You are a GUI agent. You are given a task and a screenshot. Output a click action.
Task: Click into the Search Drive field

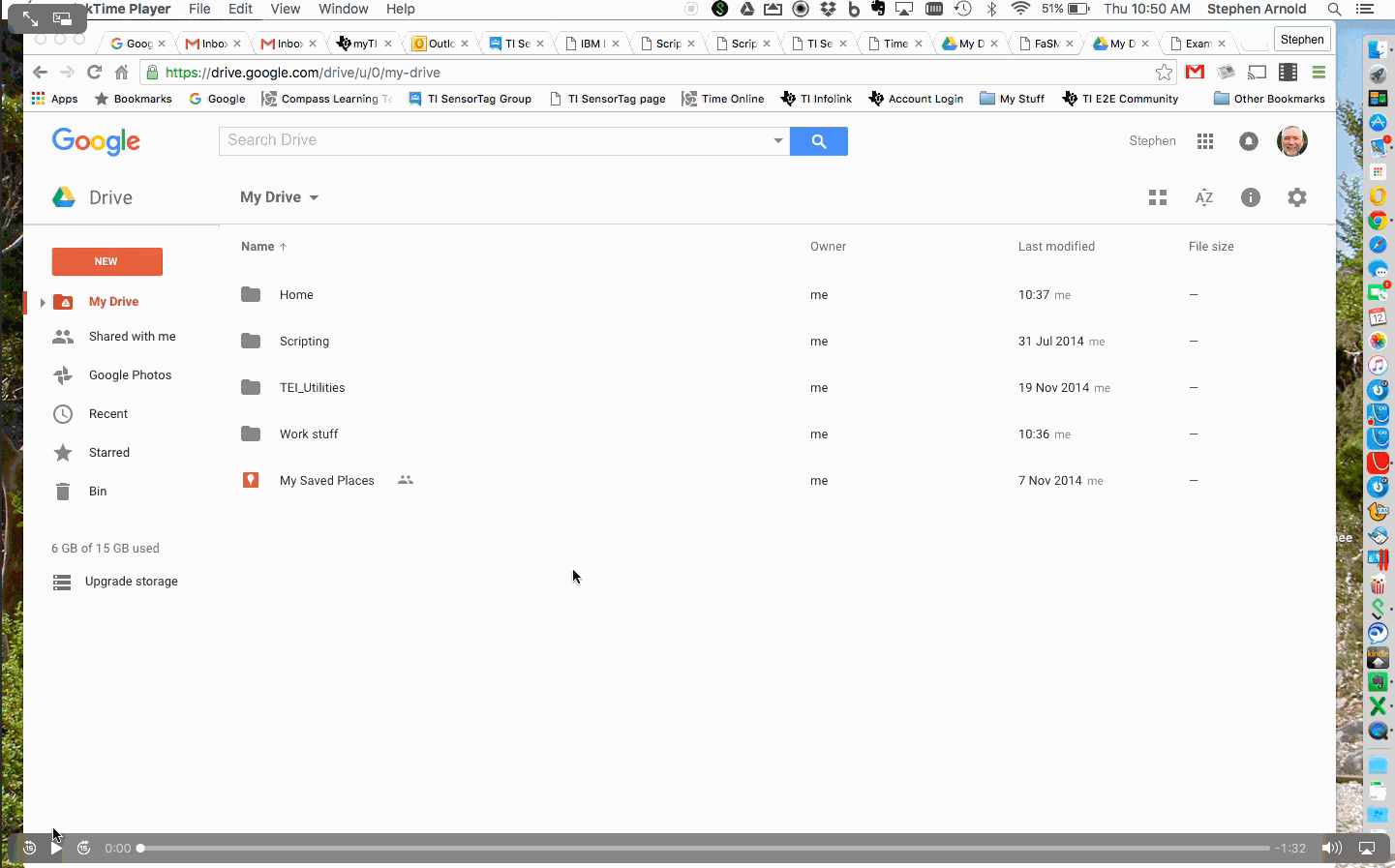494,141
